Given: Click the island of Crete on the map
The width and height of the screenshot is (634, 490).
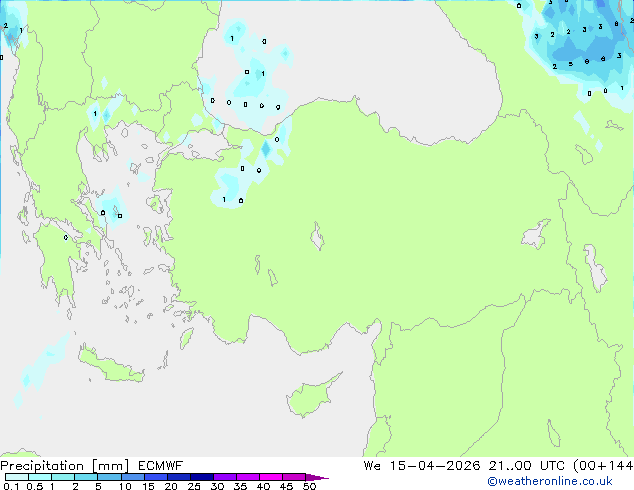Looking at the screenshot, I should [111, 366].
